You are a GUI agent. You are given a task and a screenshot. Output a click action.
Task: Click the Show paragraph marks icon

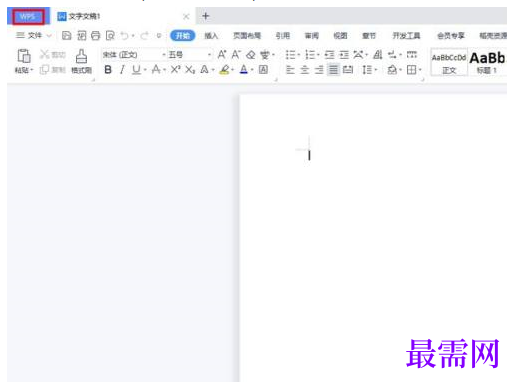[392, 54]
